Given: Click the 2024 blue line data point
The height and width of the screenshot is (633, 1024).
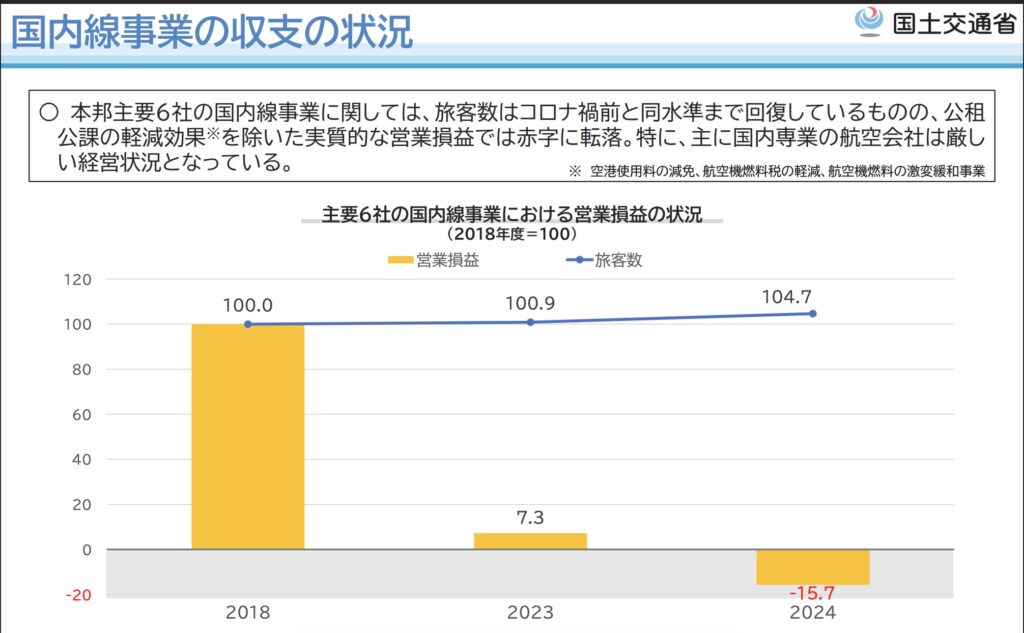Looking at the screenshot, I should pos(812,313).
